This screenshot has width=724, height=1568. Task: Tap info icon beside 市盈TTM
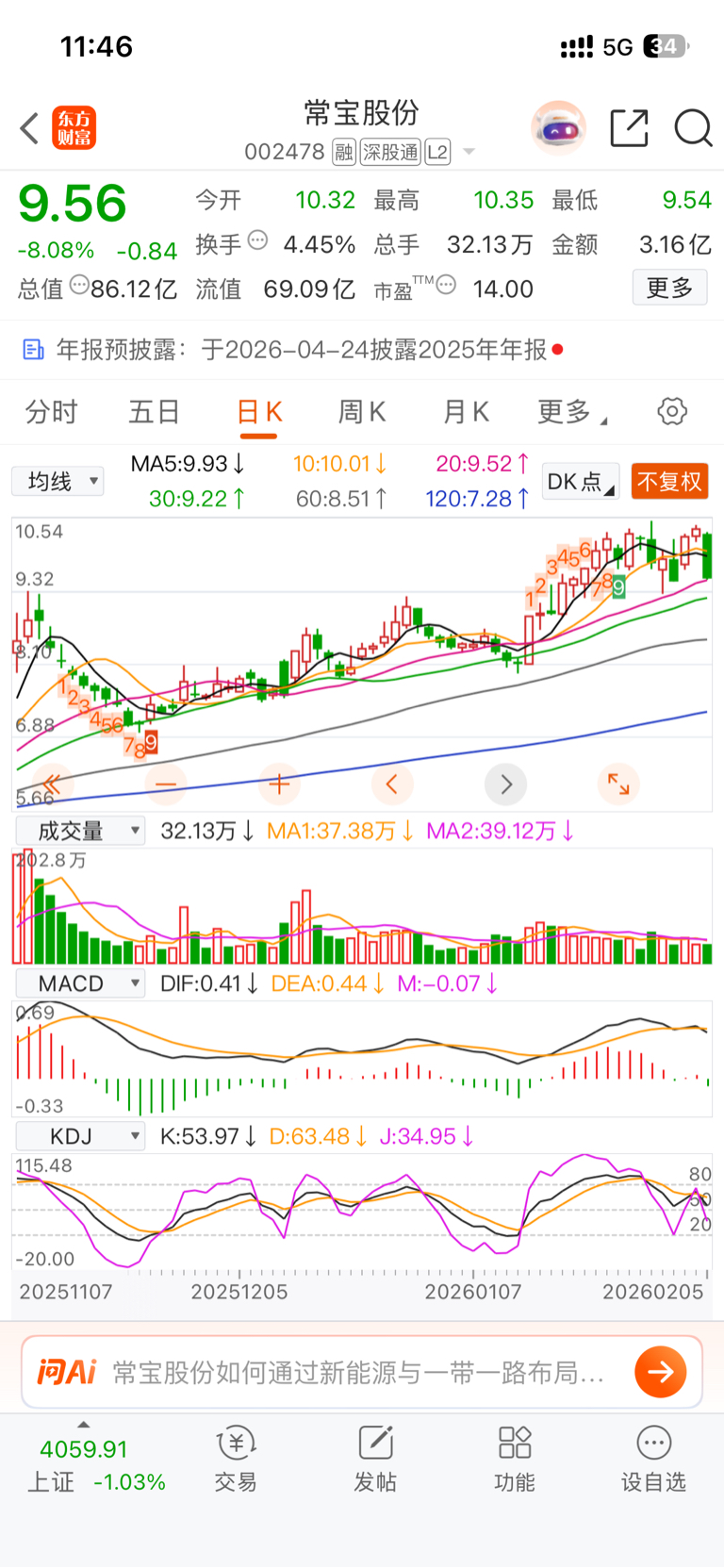click(x=447, y=285)
